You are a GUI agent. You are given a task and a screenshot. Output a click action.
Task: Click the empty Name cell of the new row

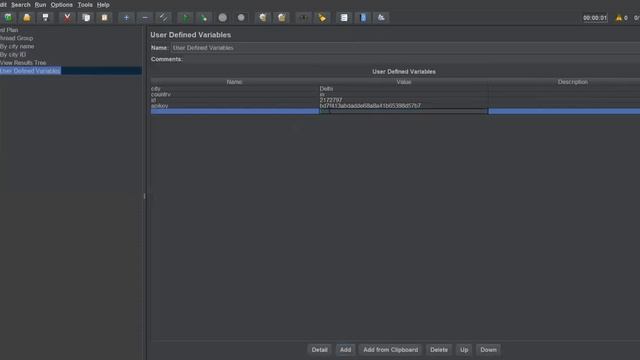pos(235,111)
